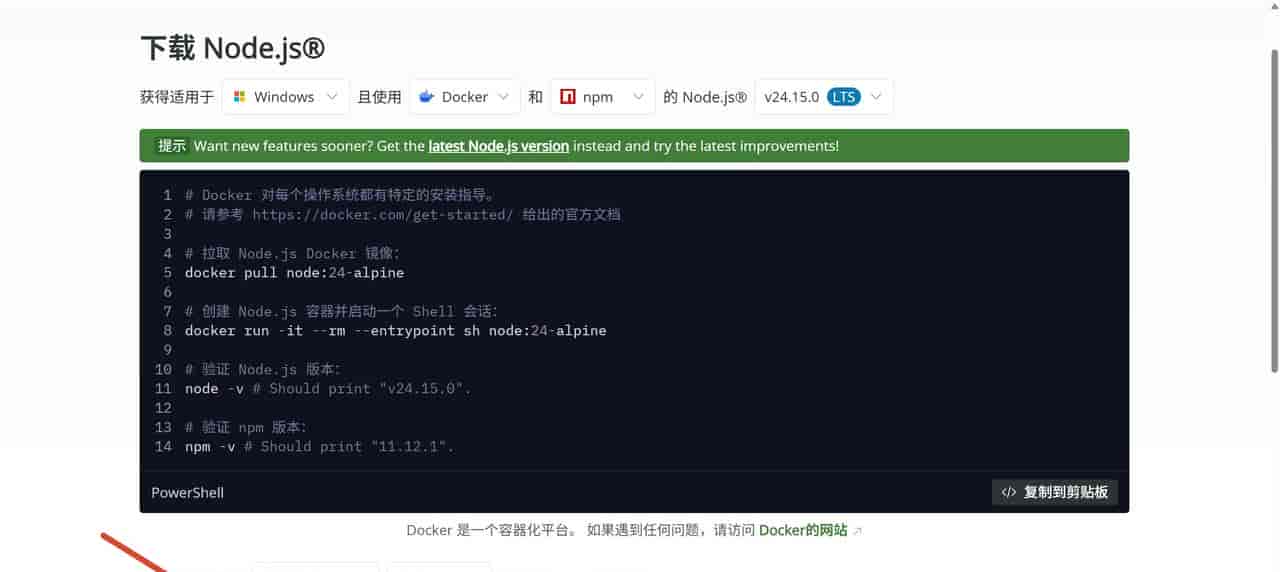Viewport: 1280px width, 572px height.
Task: Click the 下载 Node.js® heading
Action: tap(232, 48)
